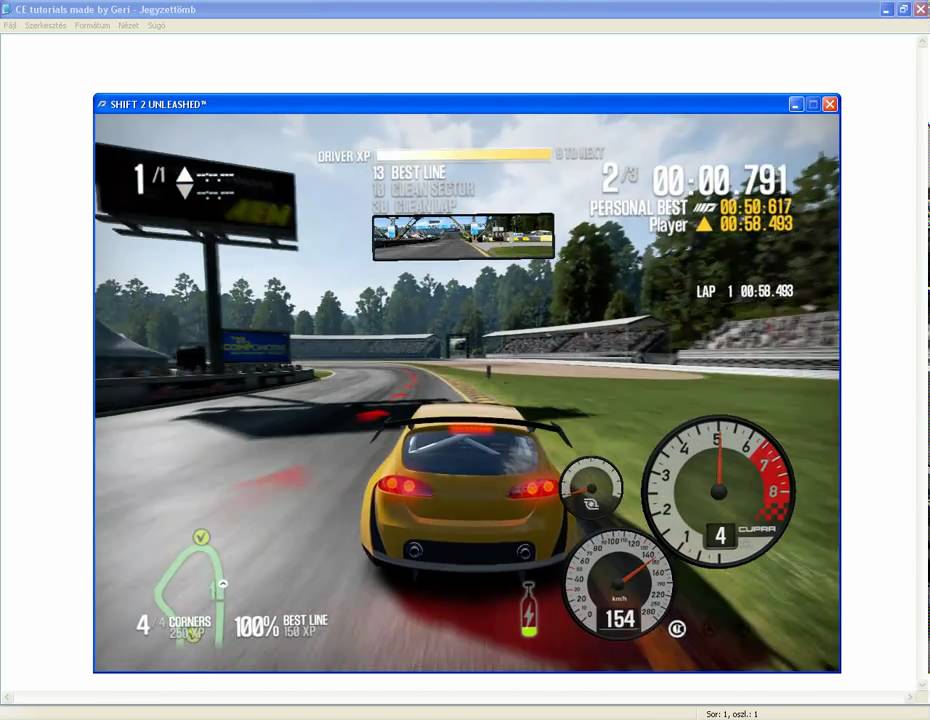930x720 pixels.
Task: Click the green checkmark on the minimap
Action: (201, 537)
